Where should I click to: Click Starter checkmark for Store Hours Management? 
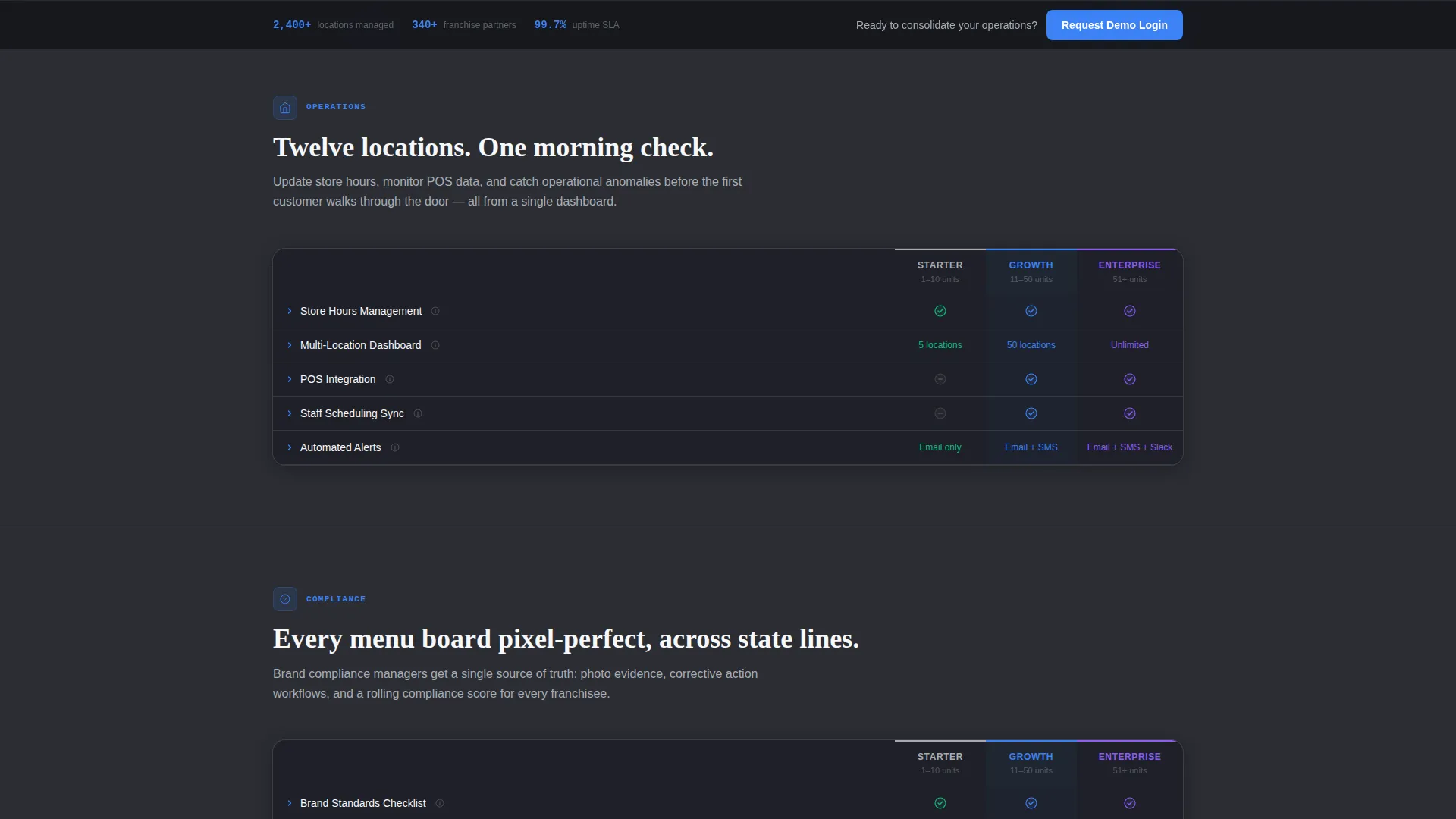(940, 311)
